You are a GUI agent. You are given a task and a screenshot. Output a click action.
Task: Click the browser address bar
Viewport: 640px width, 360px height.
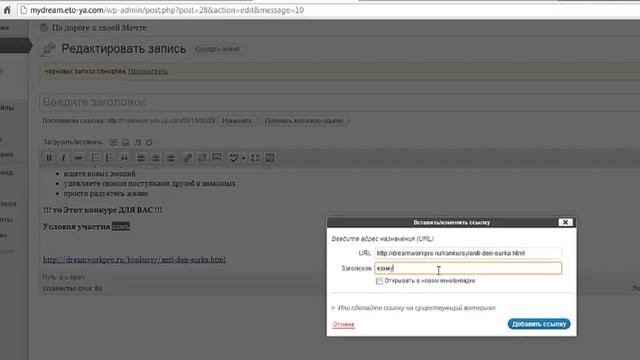(327, 10)
